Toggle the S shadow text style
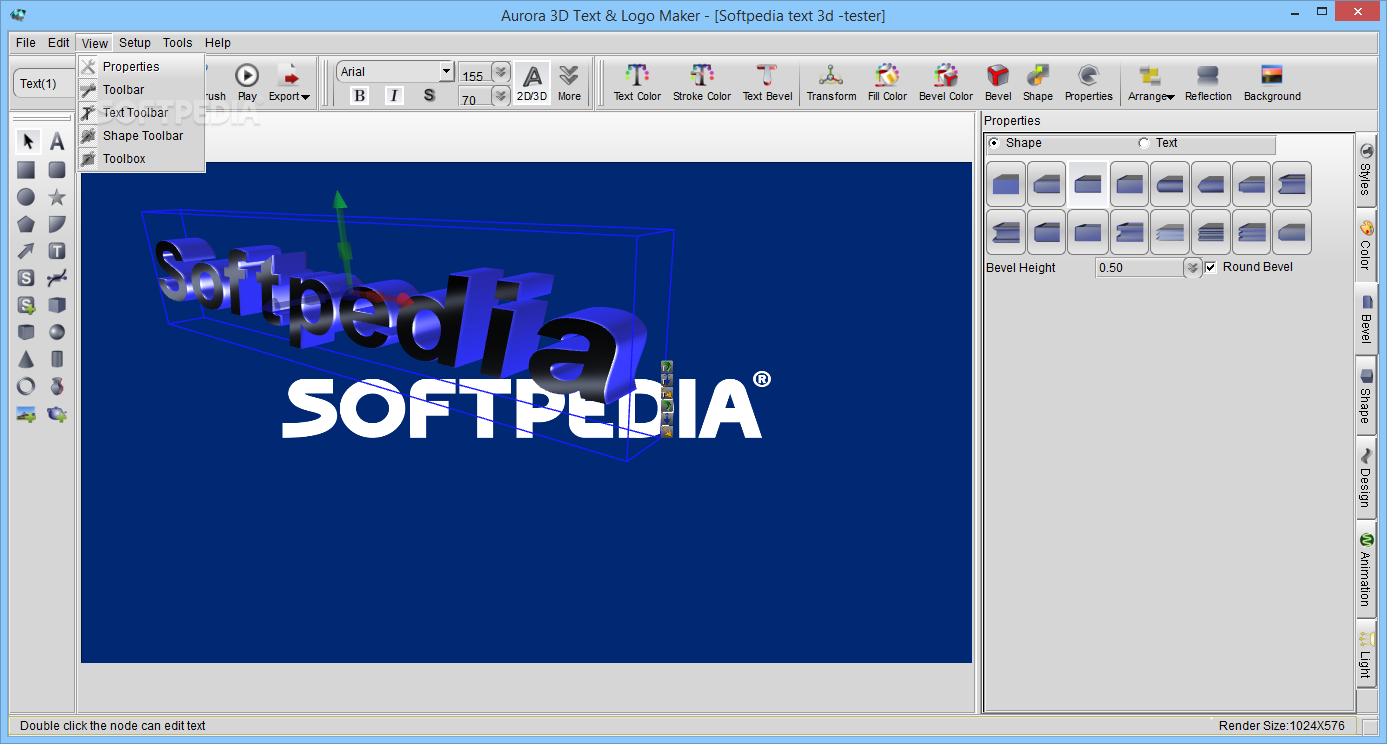The height and width of the screenshot is (744, 1387). pyautogui.click(x=429, y=95)
